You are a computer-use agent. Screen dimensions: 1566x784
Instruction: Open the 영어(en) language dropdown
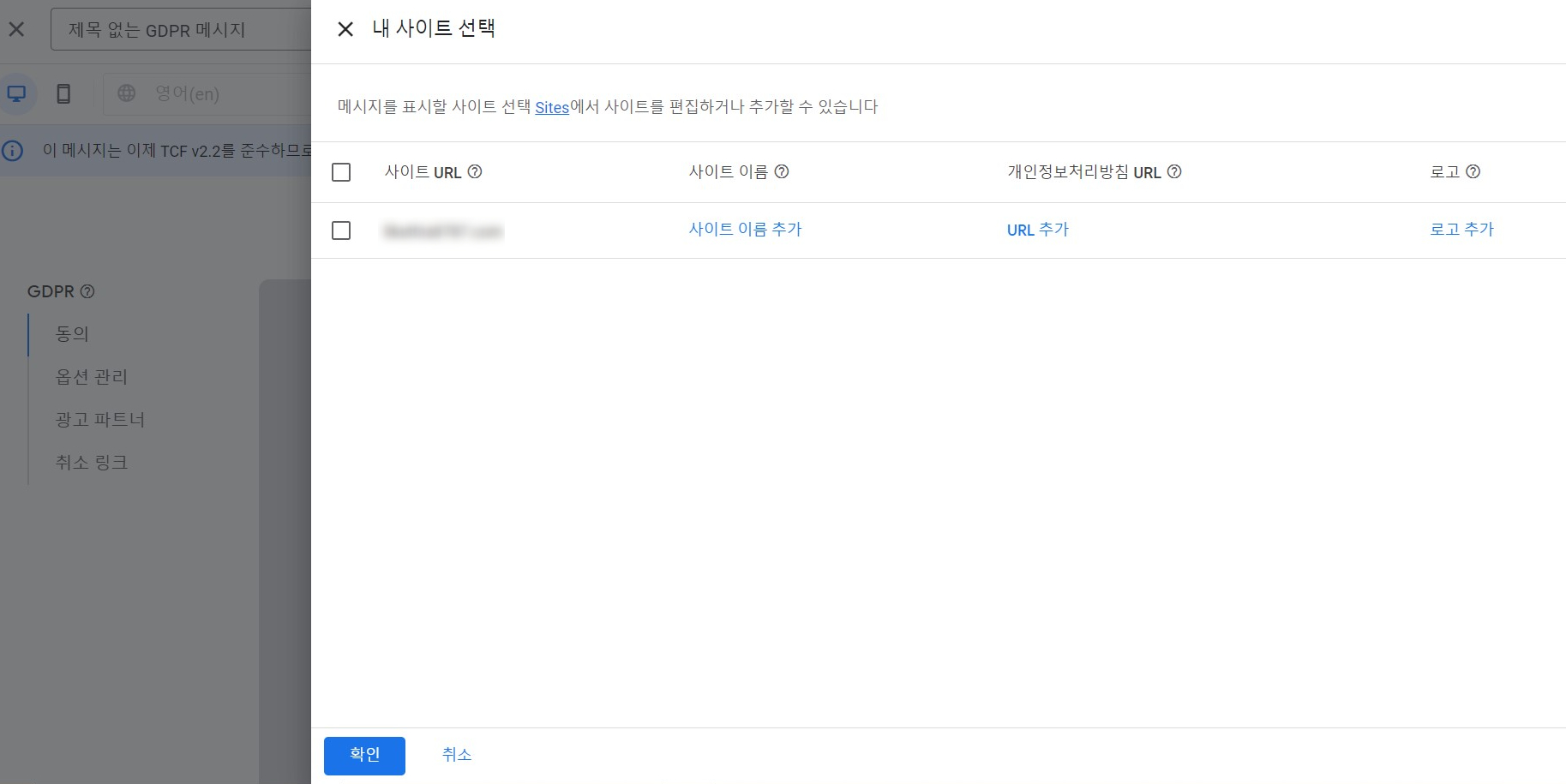(x=207, y=93)
